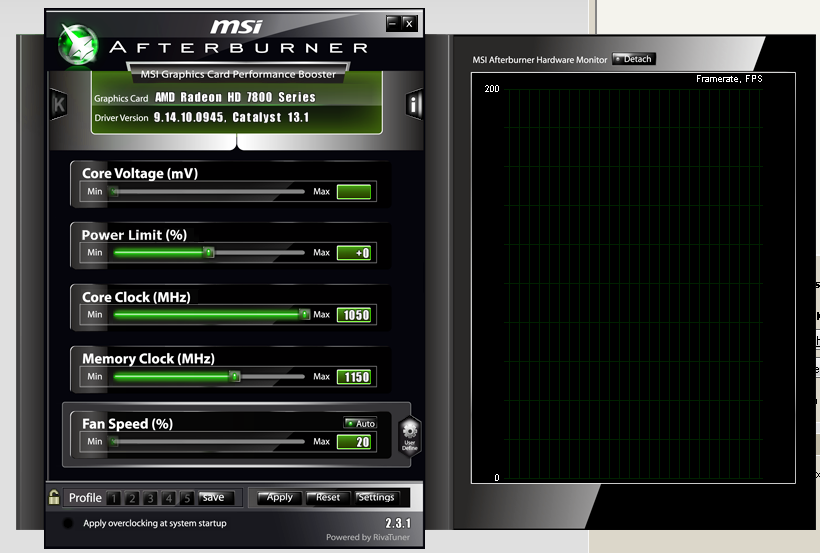Open Fan Speed User Define gear
The width and height of the screenshot is (820, 553).
409,436
